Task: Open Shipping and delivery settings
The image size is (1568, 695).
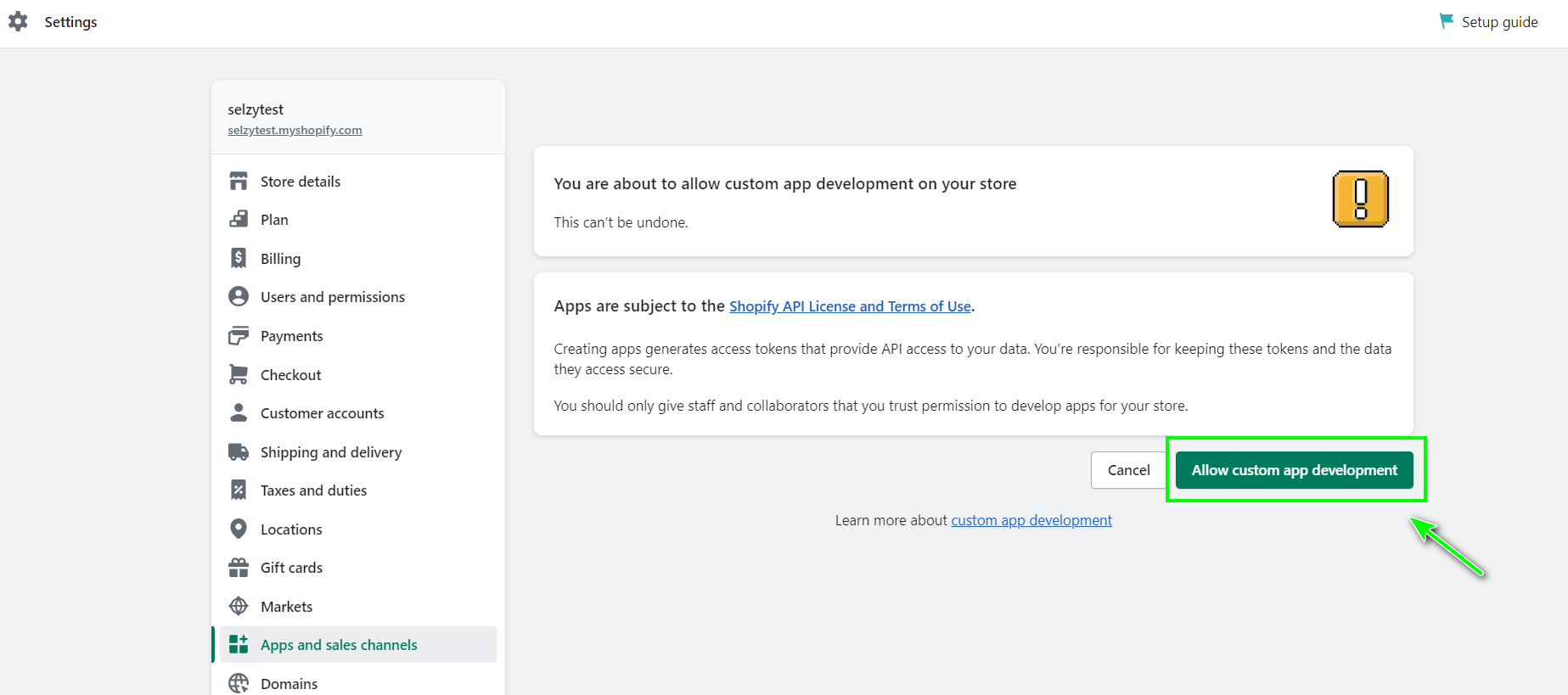Action: (x=357, y=451)
